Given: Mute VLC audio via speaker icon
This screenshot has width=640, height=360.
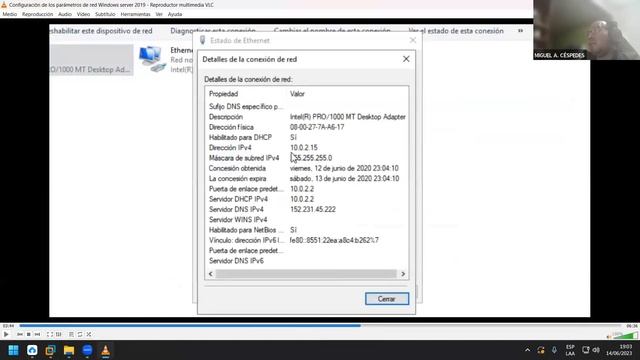Looking at the screenshot, I should (x=609, y=336).
